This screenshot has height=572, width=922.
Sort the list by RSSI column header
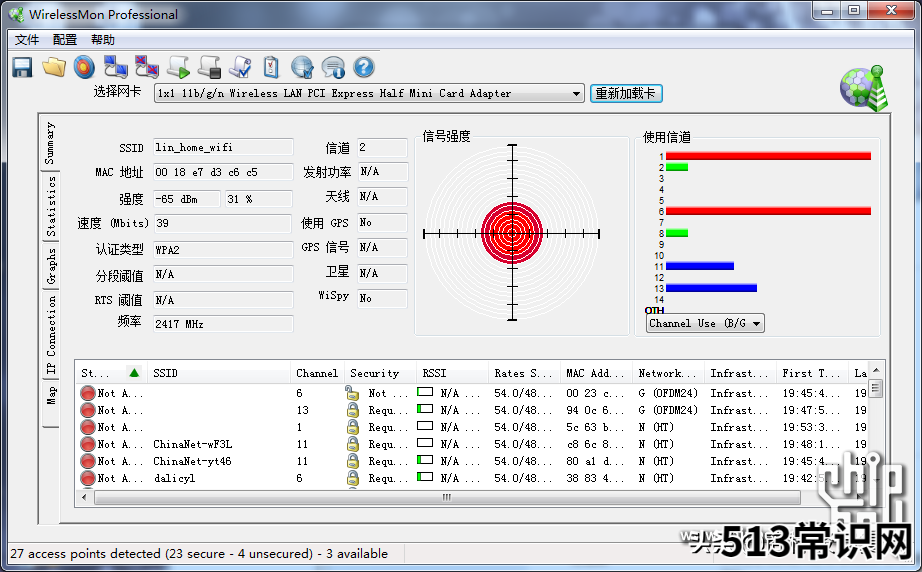452,373
